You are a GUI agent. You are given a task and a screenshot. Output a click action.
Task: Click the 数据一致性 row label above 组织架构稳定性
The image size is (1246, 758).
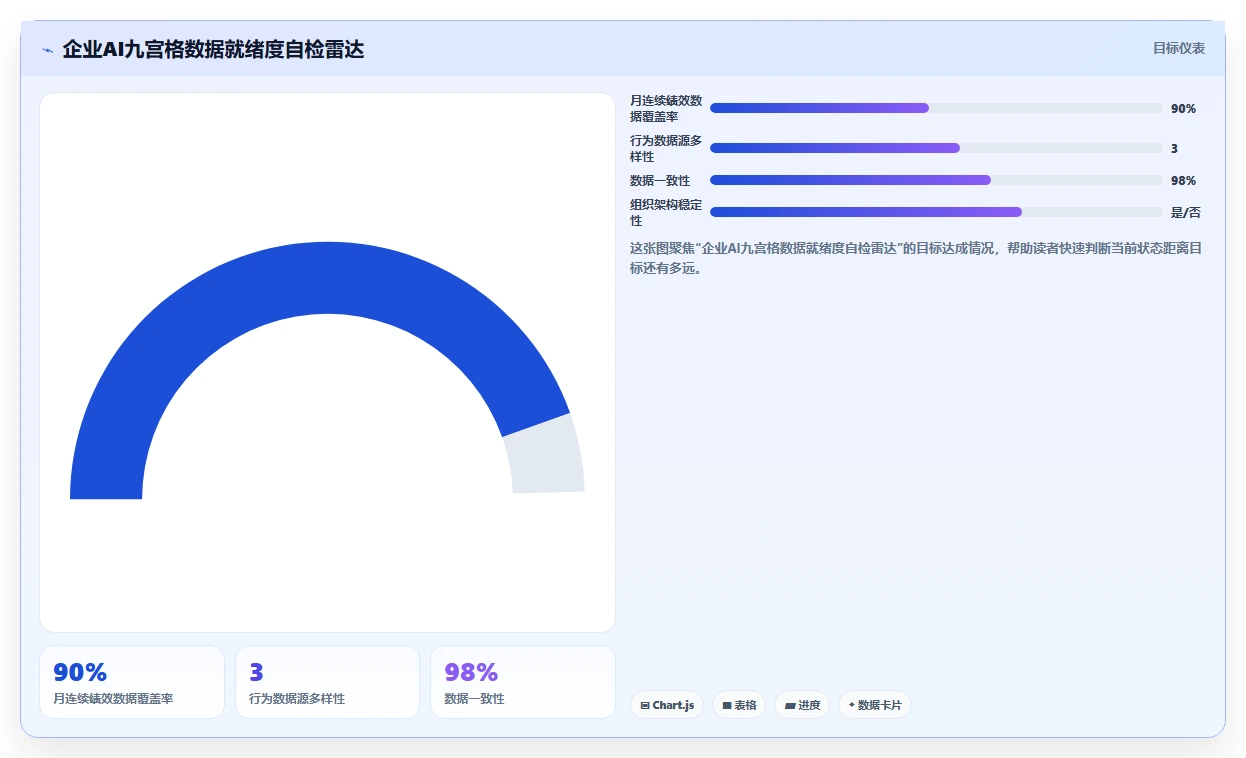point(660,180)
